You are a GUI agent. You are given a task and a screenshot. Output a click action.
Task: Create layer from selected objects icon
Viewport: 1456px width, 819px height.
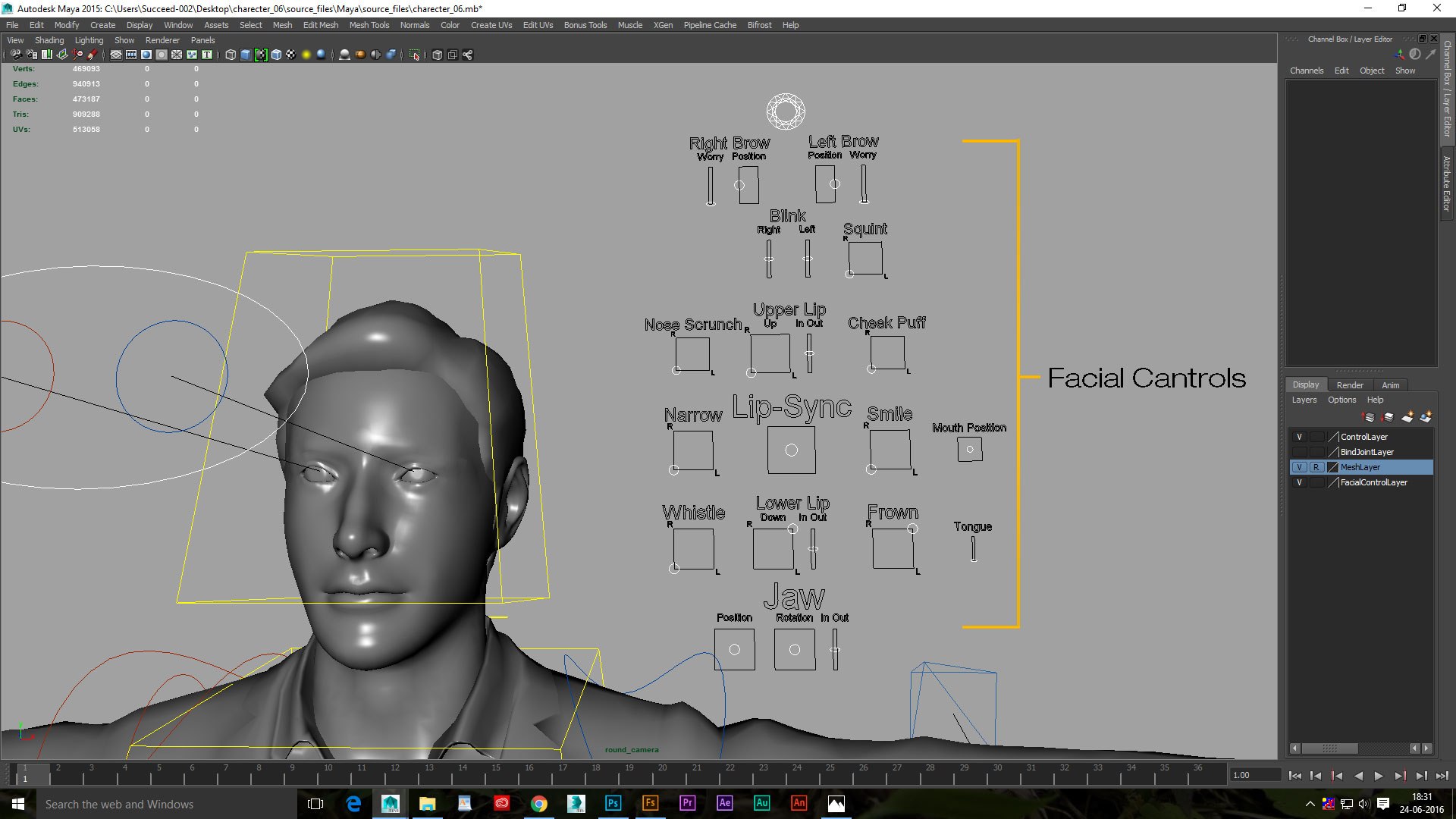(1426, 417)
